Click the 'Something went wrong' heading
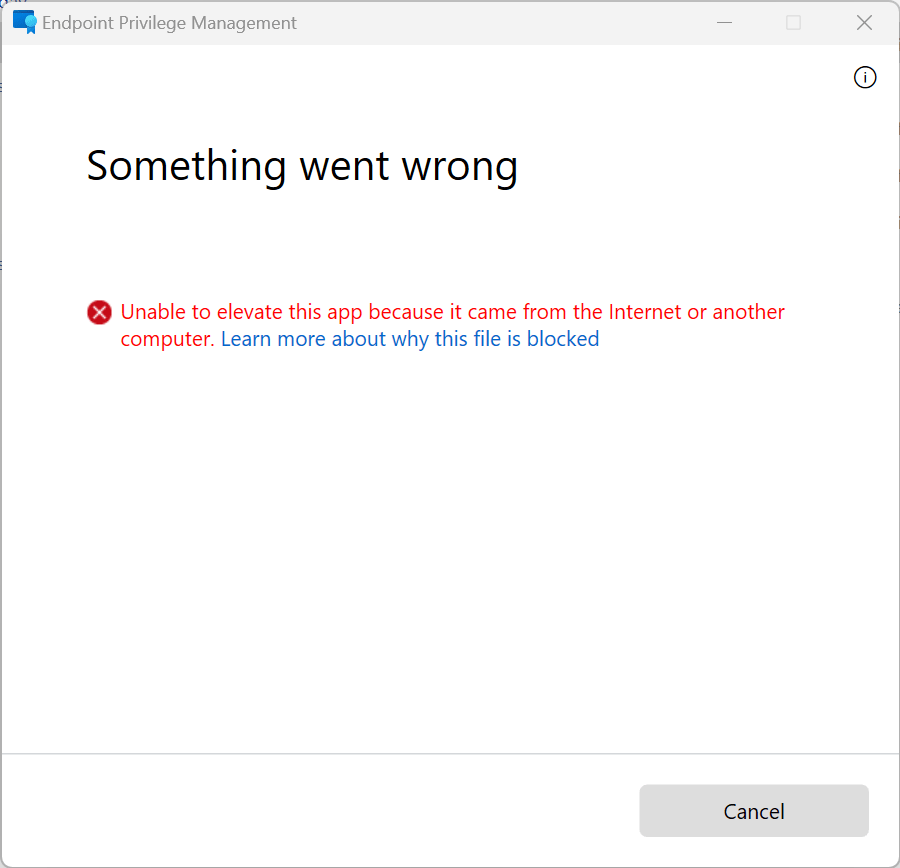 [302, 166]
